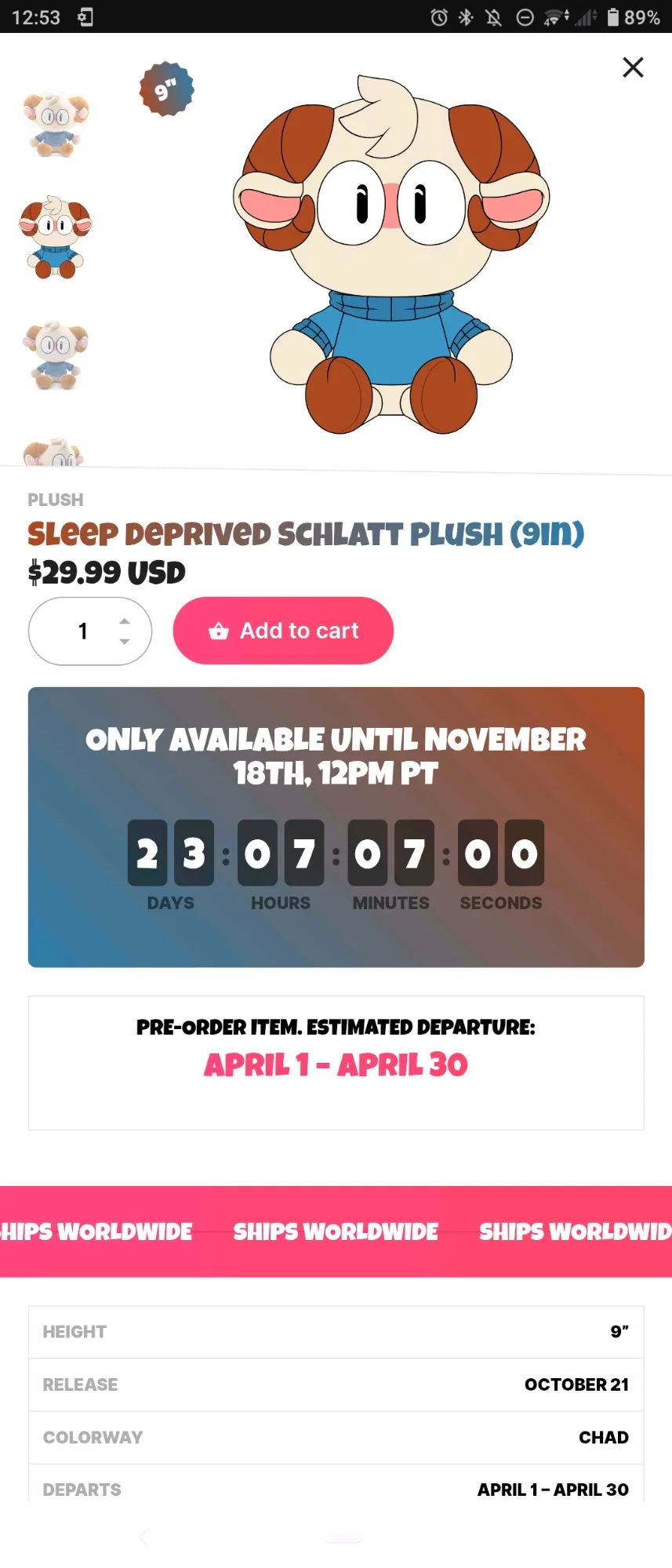
Task: Focus the quantity number field
Action: [x=83, y=631]
